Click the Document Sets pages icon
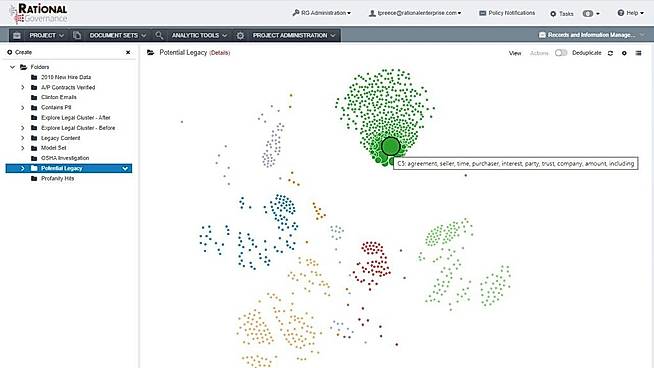The width and height of the screenshot is (654, 368). point(77,35)
